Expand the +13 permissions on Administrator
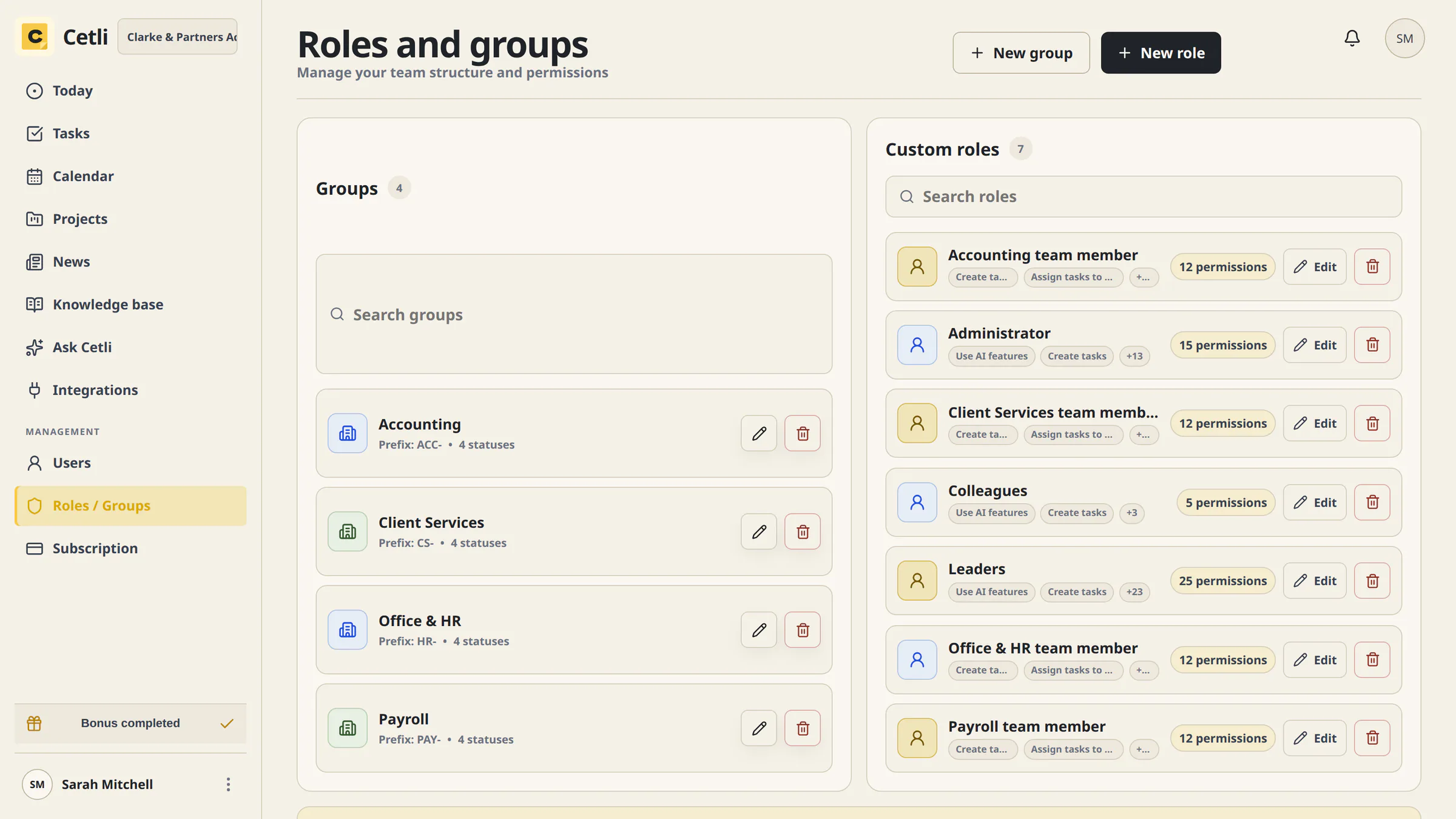This screenshot has width=1456, height=819. coord(1134,356)
